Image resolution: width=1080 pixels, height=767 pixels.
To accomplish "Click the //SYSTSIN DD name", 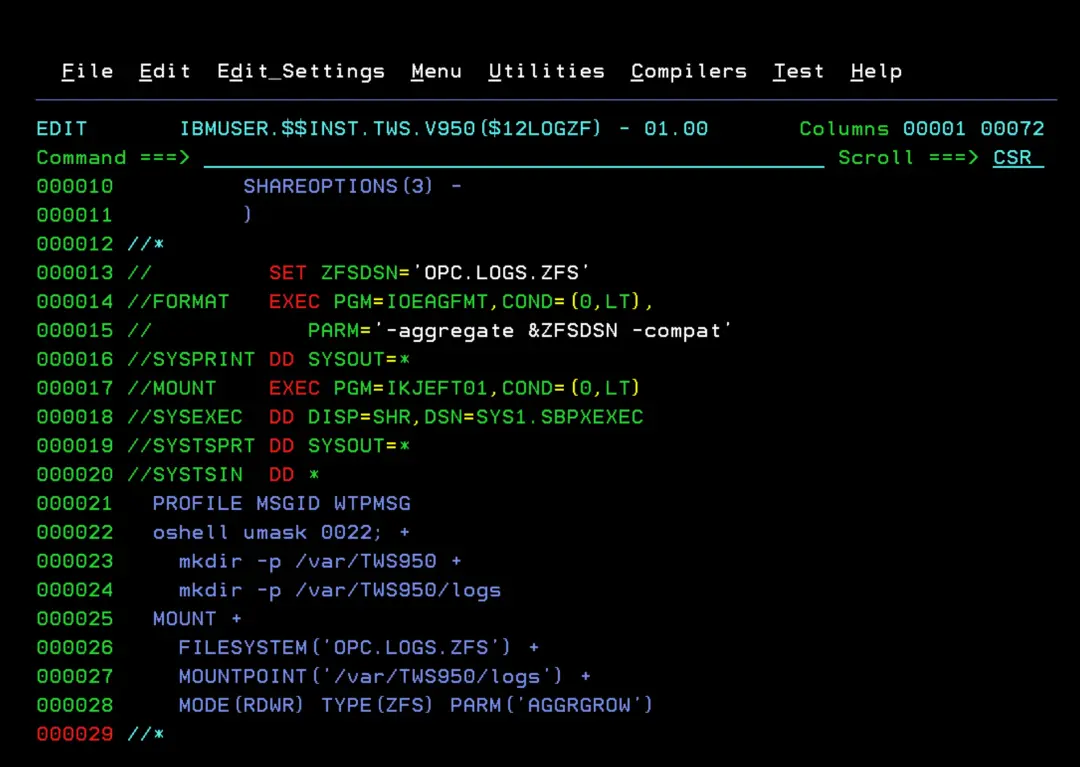I will click(x=185, y=476).
